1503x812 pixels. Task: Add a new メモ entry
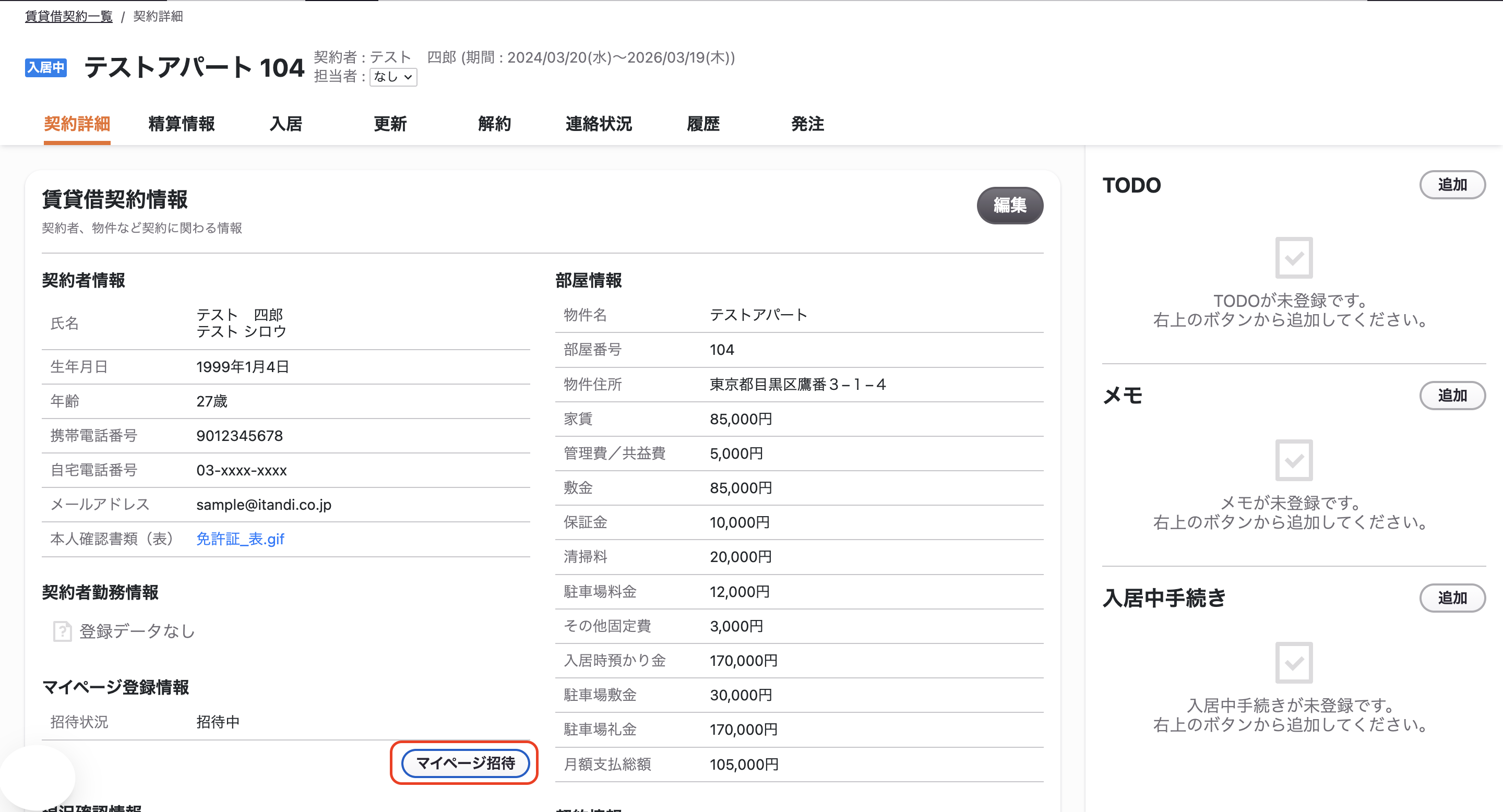[x=1452, y=396]
